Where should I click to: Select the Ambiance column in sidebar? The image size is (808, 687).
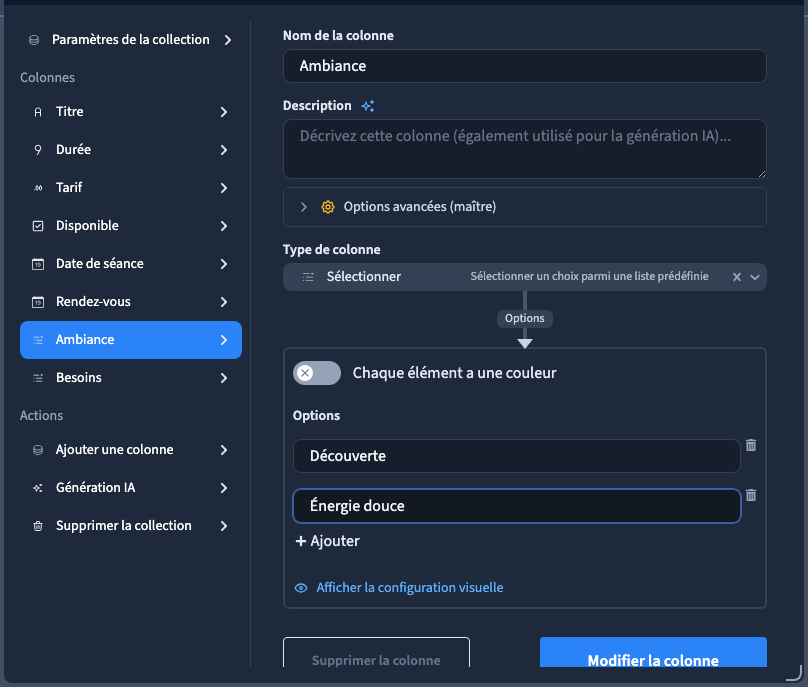pos(131,340)
